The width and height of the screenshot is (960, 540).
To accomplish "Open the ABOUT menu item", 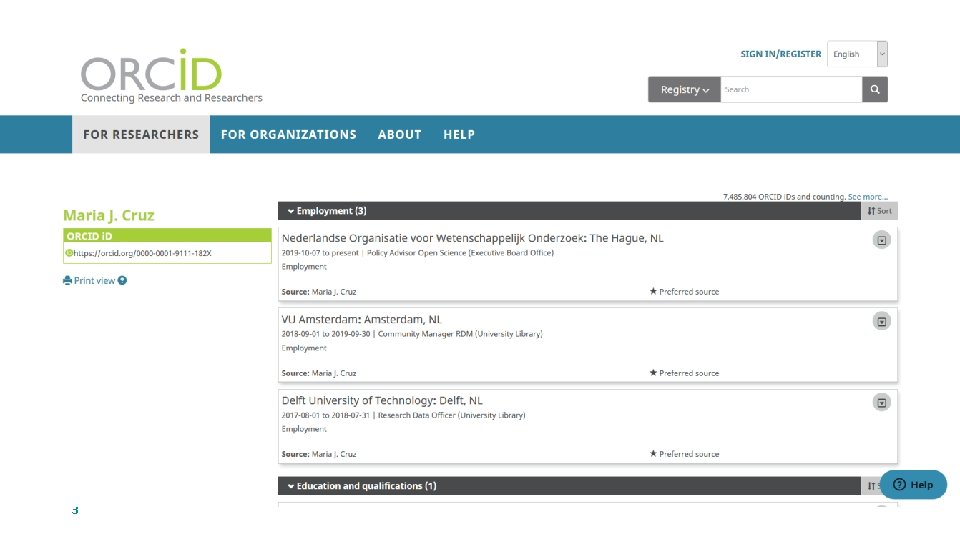I will (399, 134).
